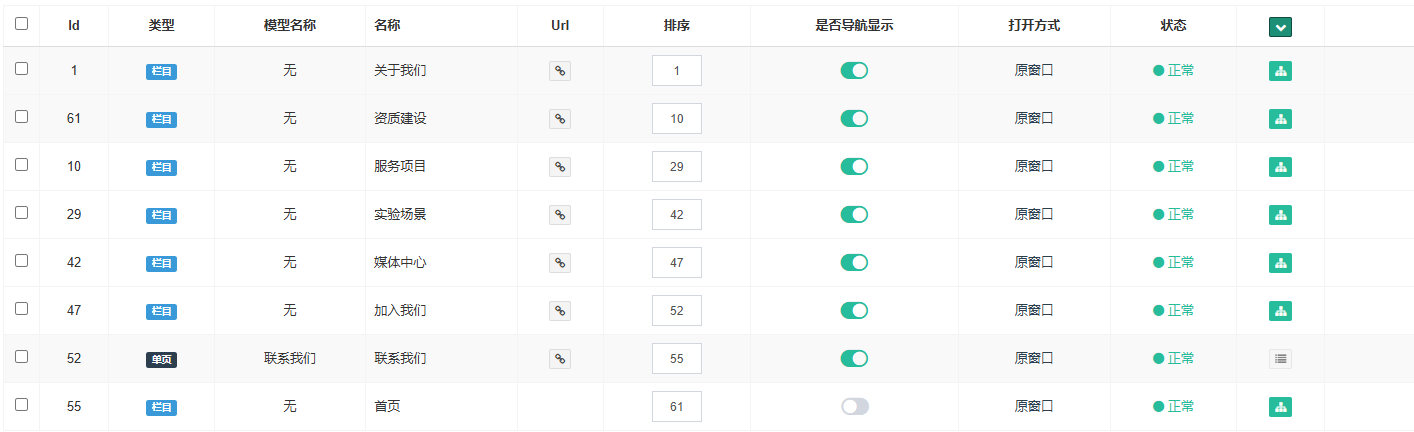Screen dimensions: 1414x432
Task: Open the URL link icon for 服务项目
Action: [x=560, y=167]
